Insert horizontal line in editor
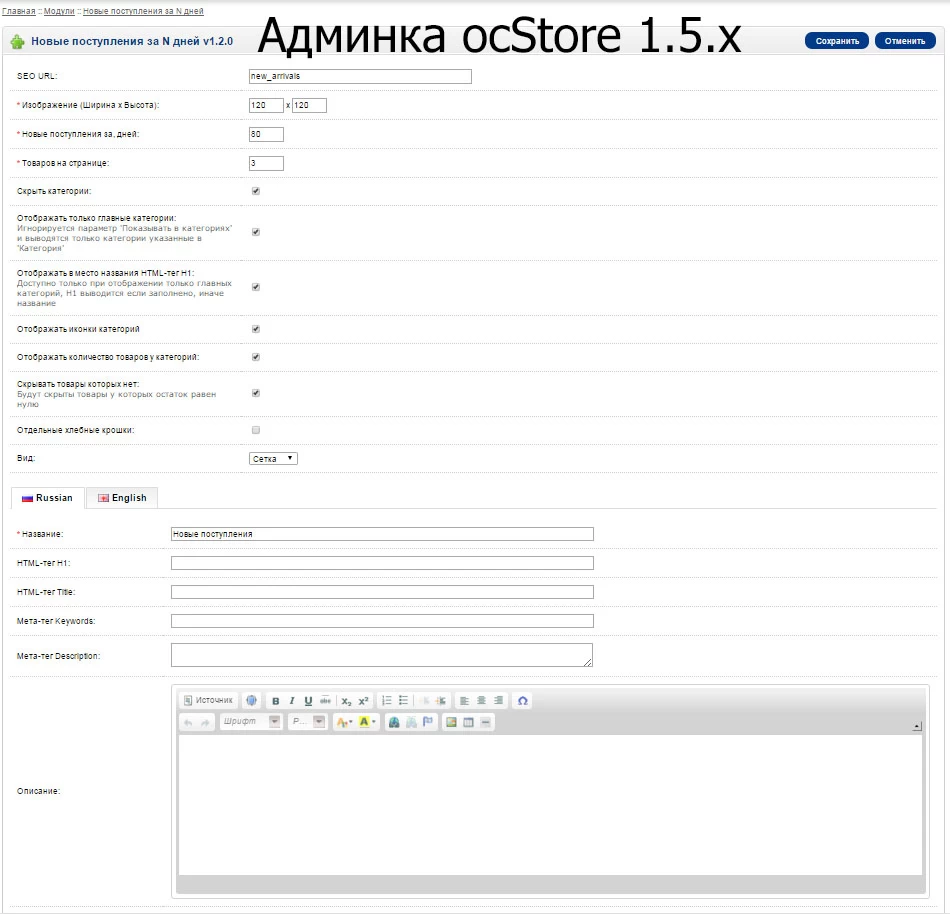Screen dimensions: 950x914 (x=485, y=722)
